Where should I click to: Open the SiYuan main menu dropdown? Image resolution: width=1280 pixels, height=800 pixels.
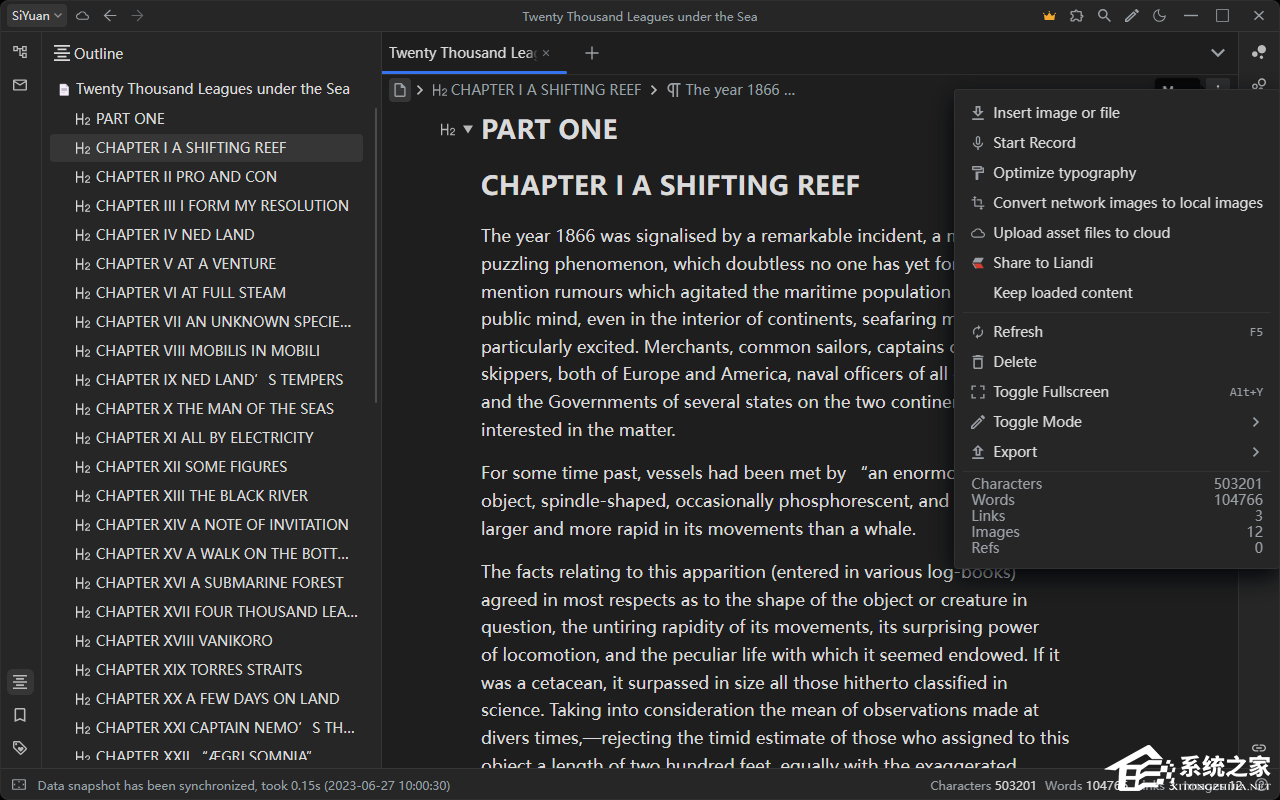pyautogui.click(x=38, y=16)
